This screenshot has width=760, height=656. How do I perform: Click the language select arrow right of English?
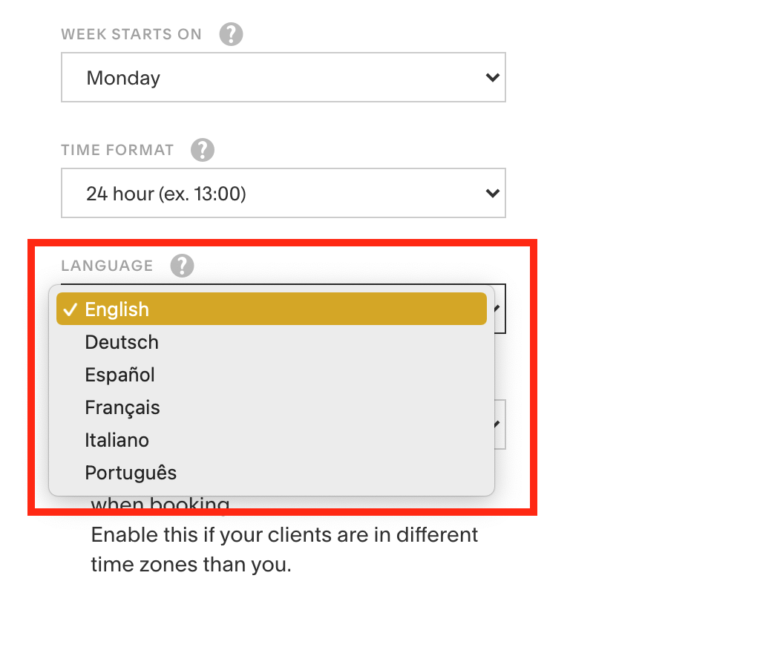[x=497, y=308]
